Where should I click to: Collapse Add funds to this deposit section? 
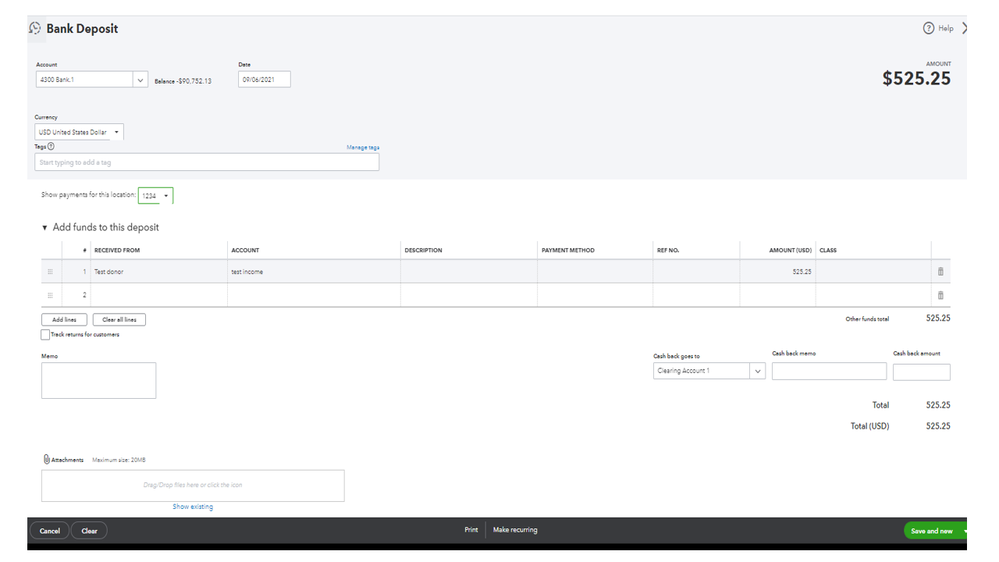click(45, 227)
